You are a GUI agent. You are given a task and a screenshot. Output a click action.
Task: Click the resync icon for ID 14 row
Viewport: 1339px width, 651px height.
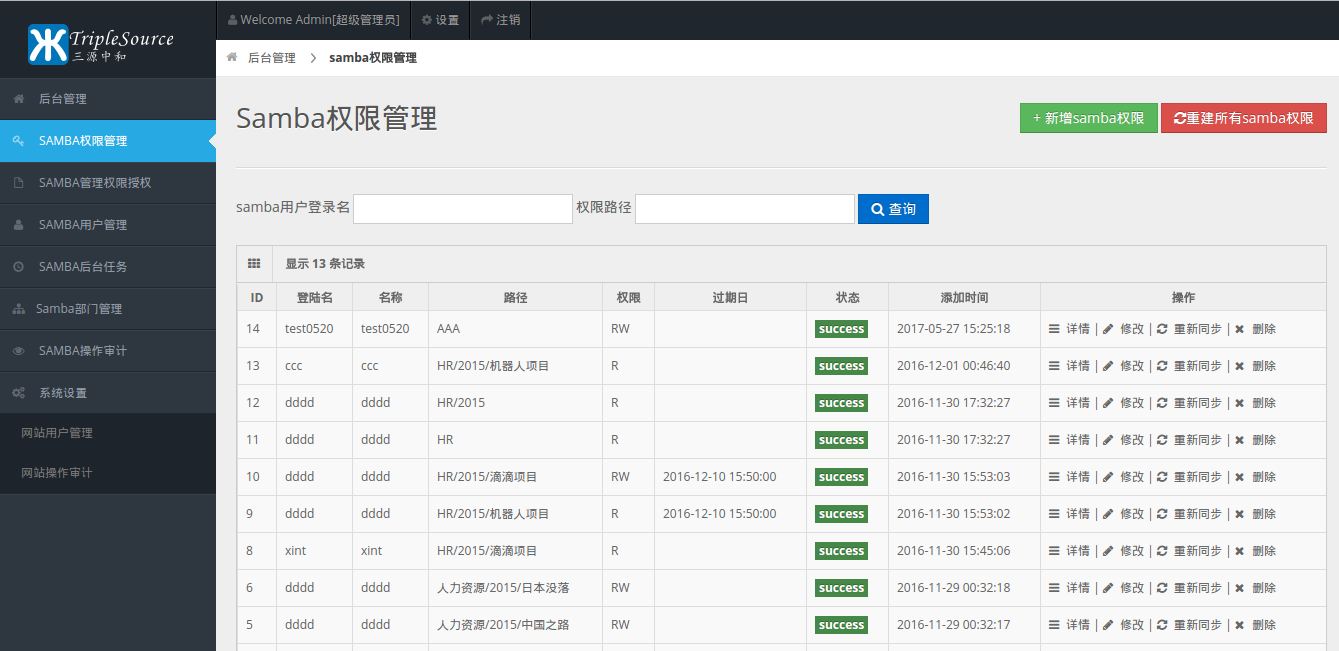pos(1162,329)
